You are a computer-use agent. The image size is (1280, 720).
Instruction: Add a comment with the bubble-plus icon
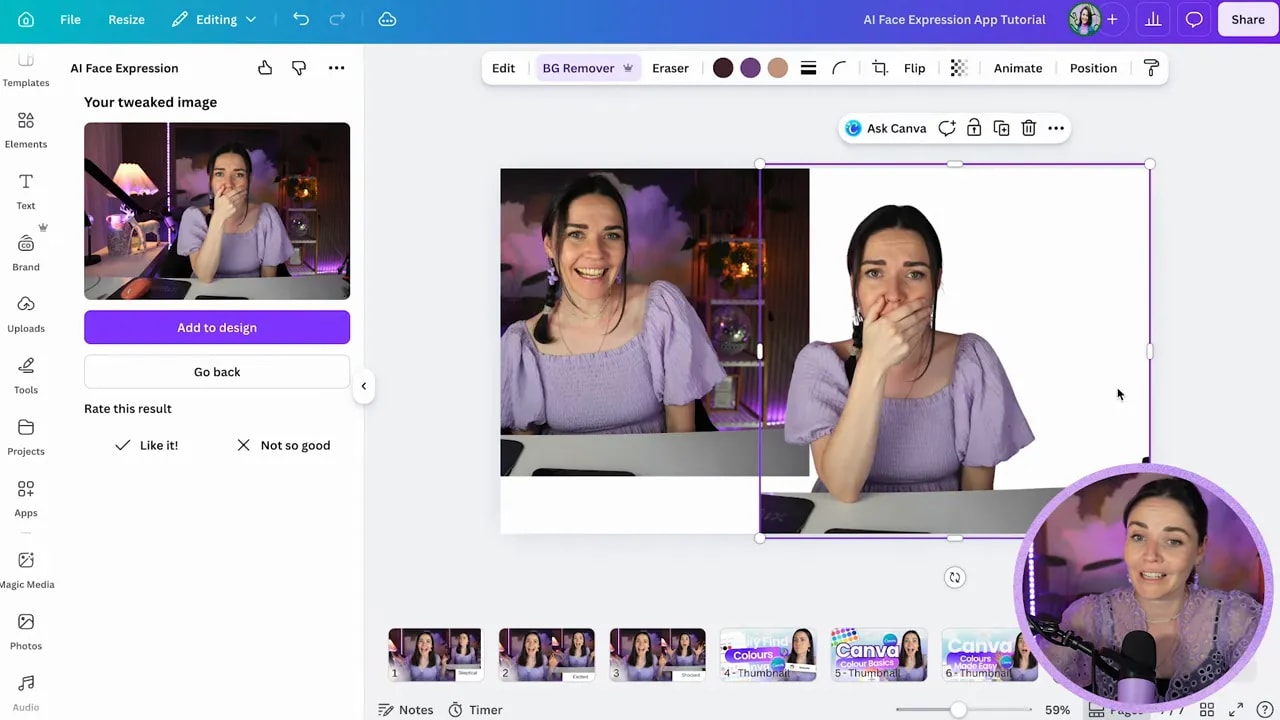pyautogui.click(x=947, y=128)
